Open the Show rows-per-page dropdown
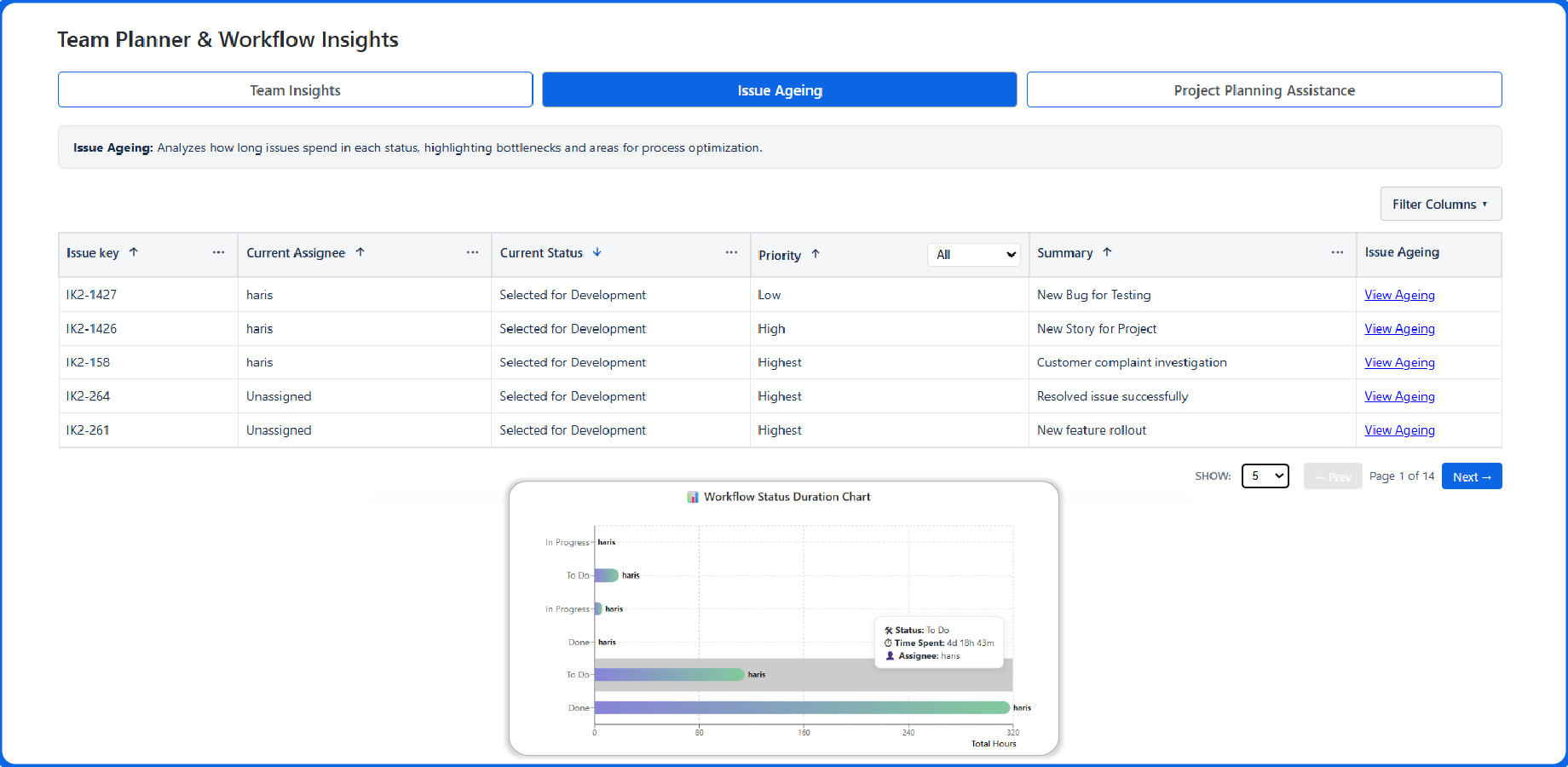 [1265, 476]
